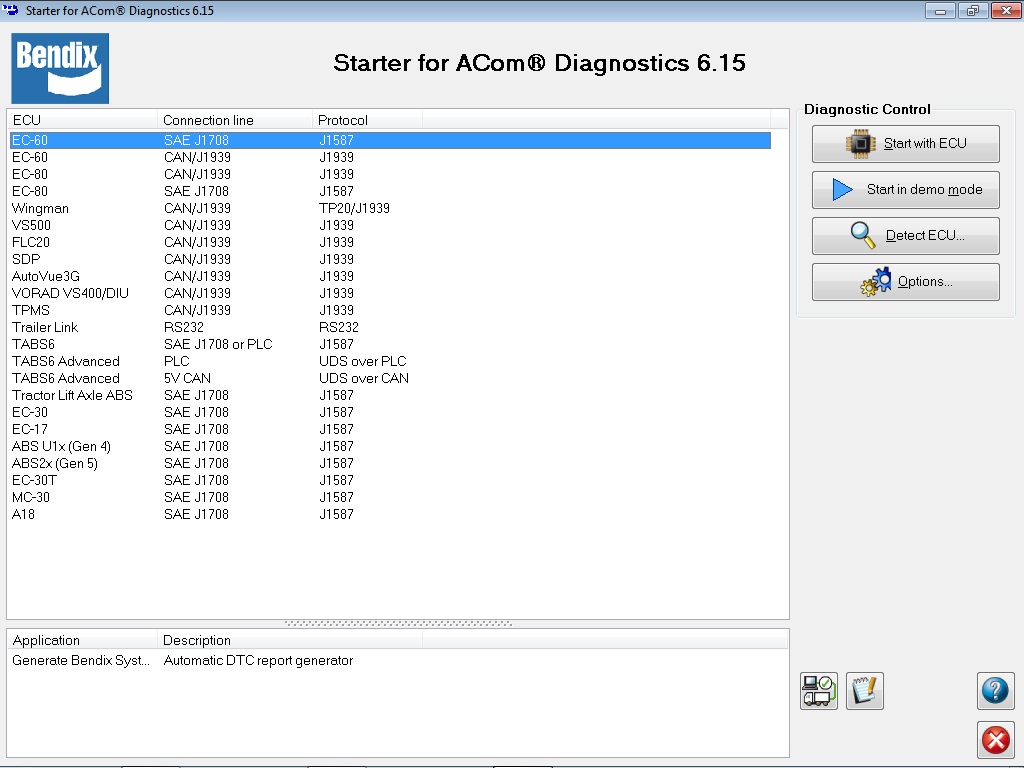Select the EC-80 SAE J1708 row
The image size is (1024, 768).
pyautogui.click(x=391, y=191)
